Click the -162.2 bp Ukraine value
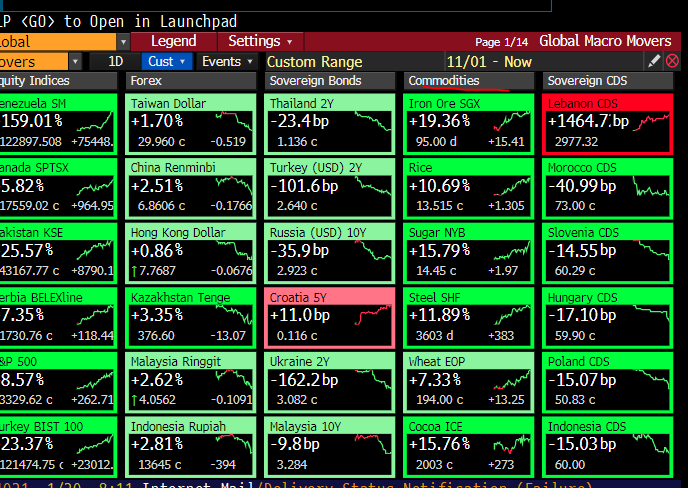 point(304,380)
